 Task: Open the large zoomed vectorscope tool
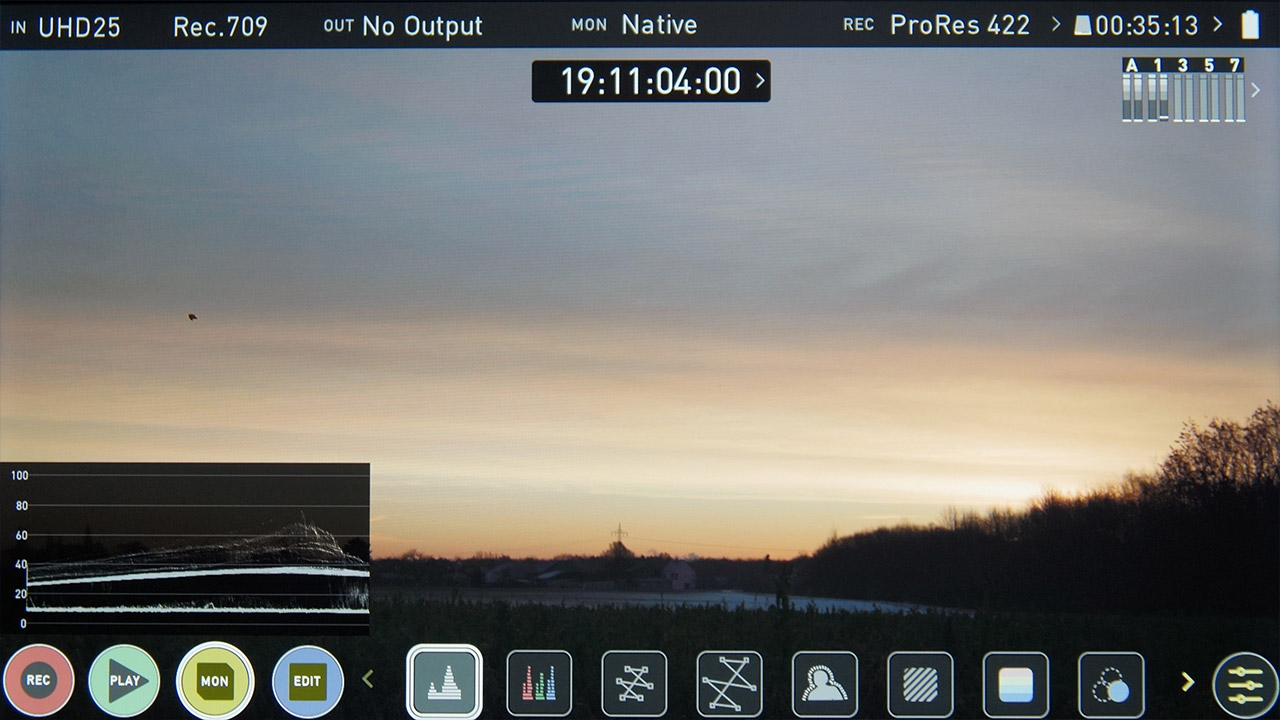coord(729,683)
